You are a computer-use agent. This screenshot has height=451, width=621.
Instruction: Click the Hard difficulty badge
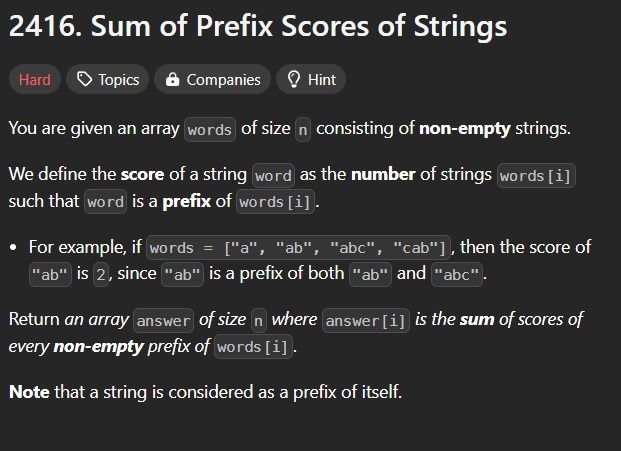coord(35,80)
